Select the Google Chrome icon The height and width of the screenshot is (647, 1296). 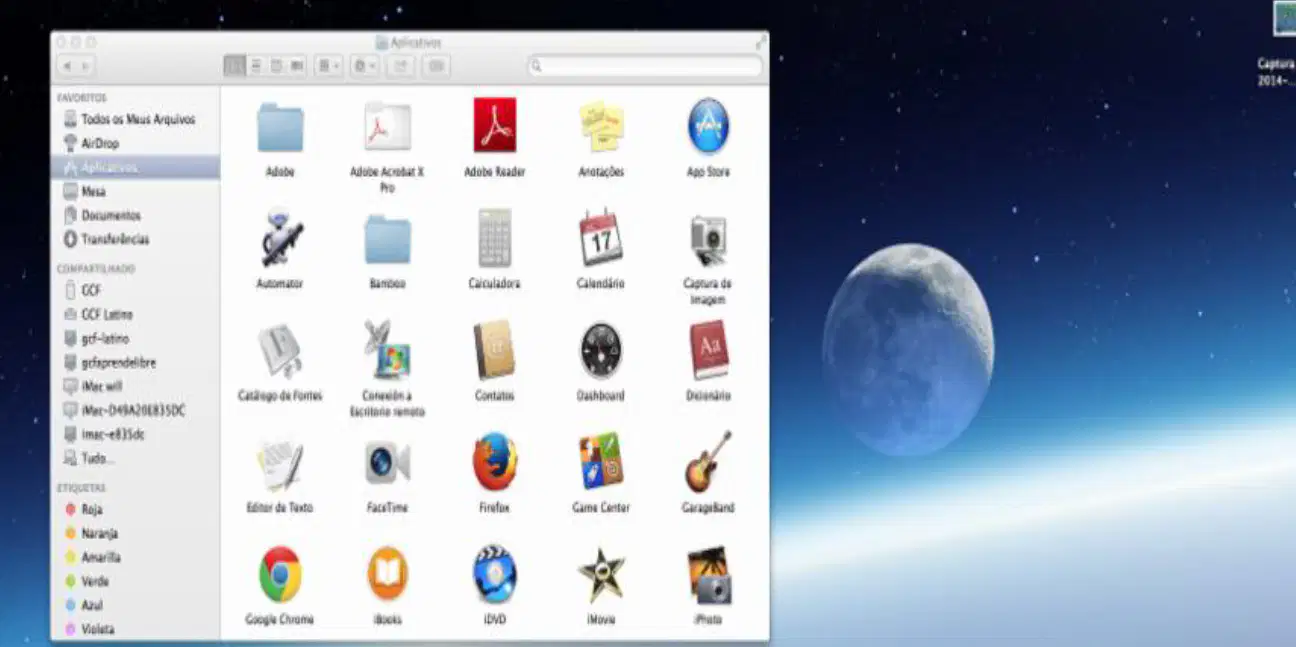coord(280,574)
